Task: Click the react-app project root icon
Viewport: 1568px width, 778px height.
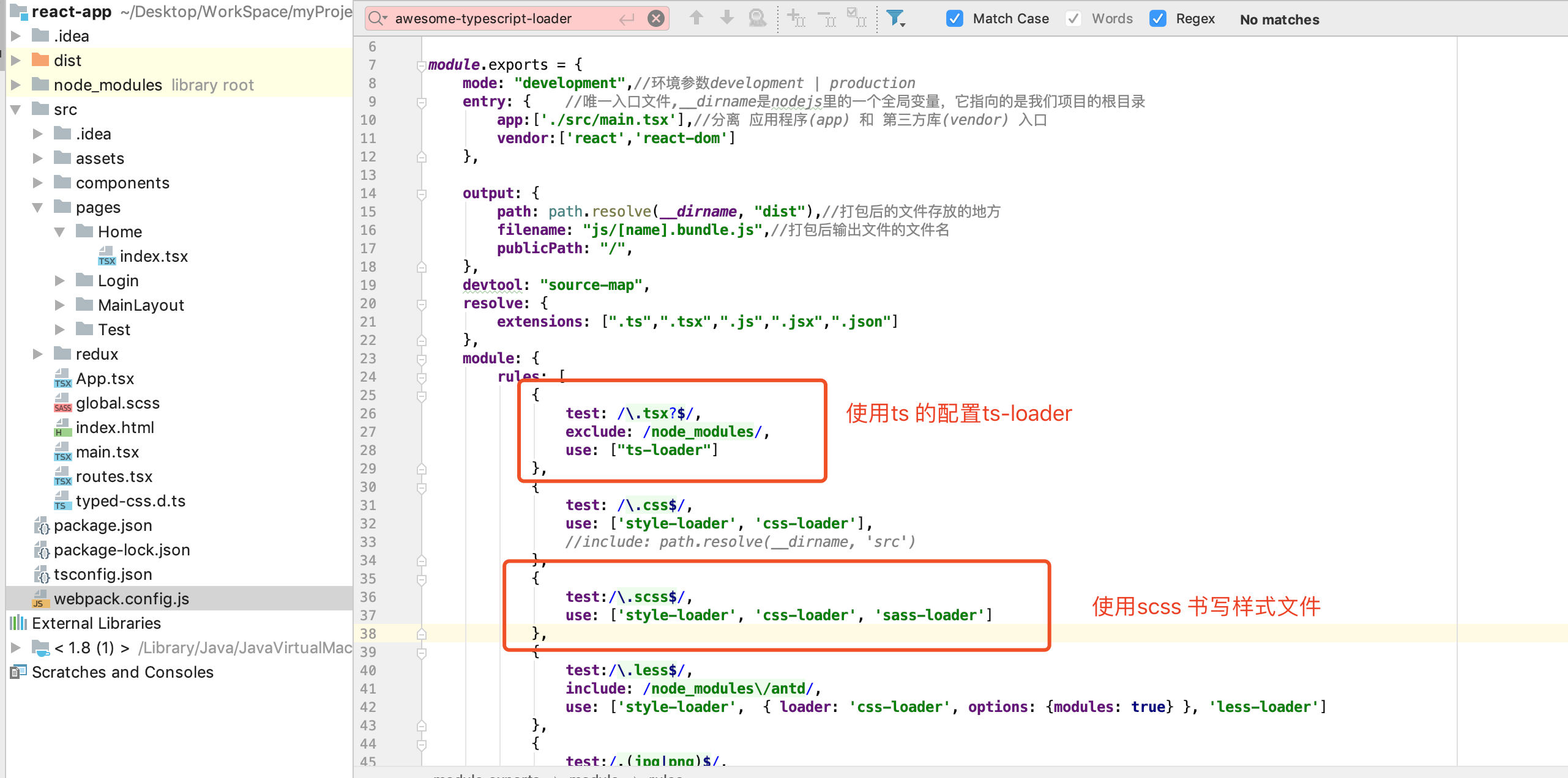Action: point(18,11)
